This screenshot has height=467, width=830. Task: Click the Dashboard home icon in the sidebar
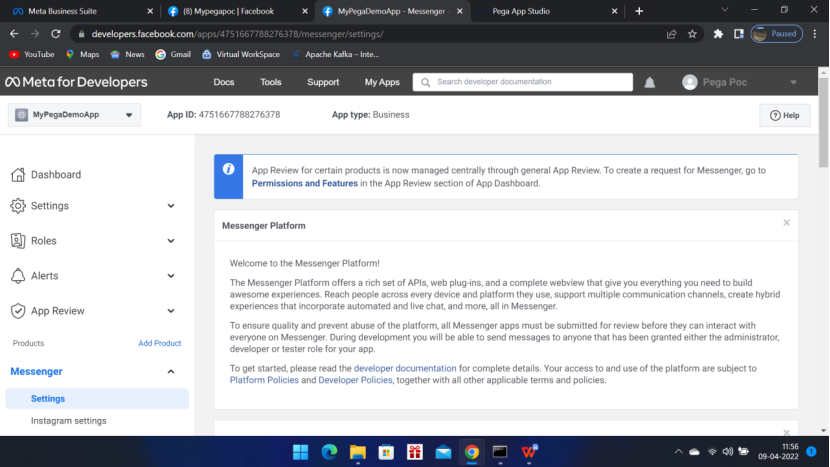pos(18,174)
